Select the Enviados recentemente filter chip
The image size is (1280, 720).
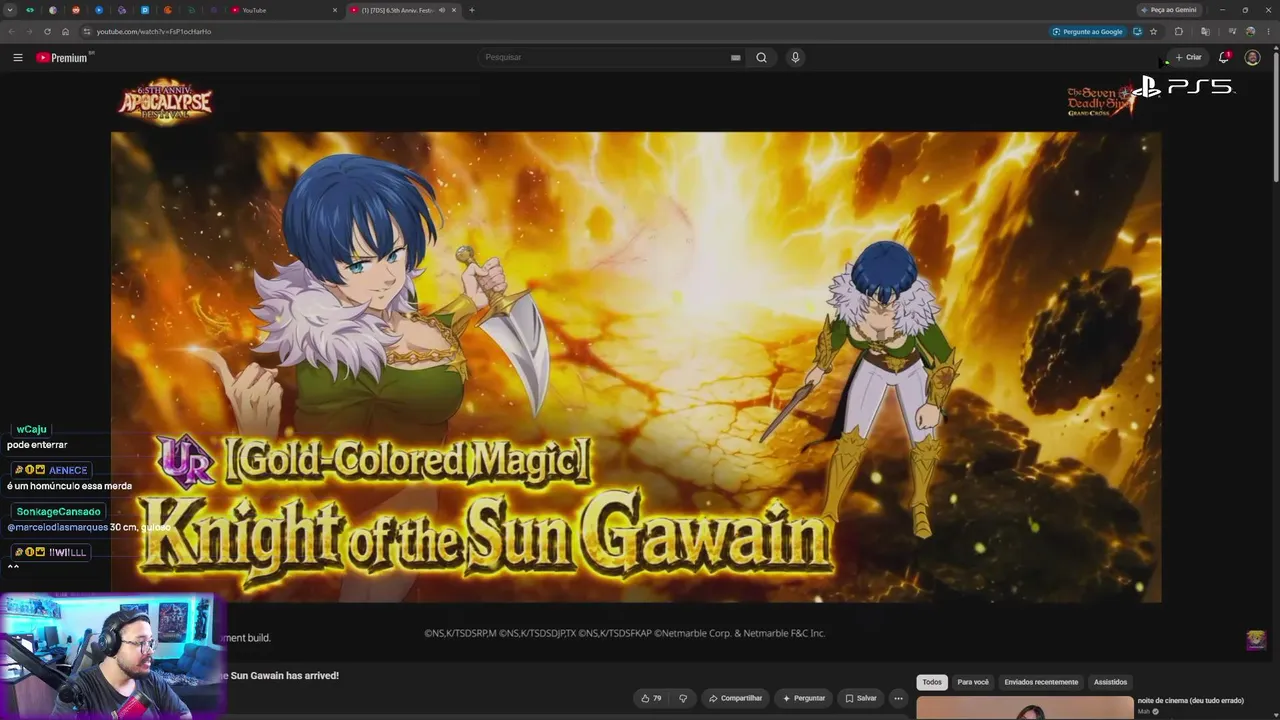[1041, 682]
